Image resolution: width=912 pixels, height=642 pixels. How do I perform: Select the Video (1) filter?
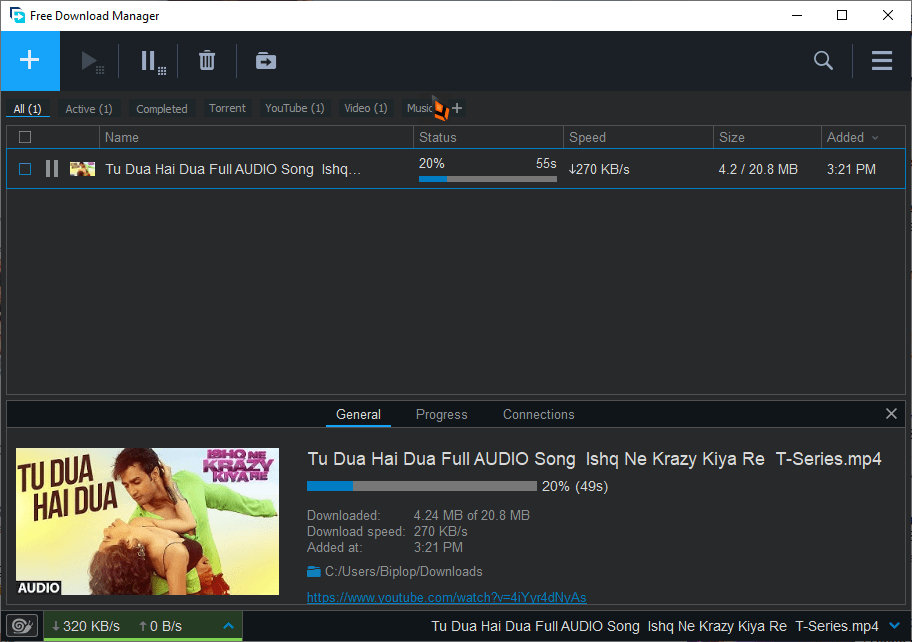pyautogui.click(x=366, y=108)
